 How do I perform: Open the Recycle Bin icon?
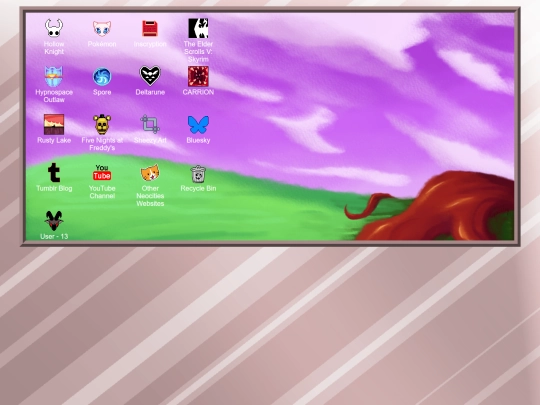coord(198,174)
